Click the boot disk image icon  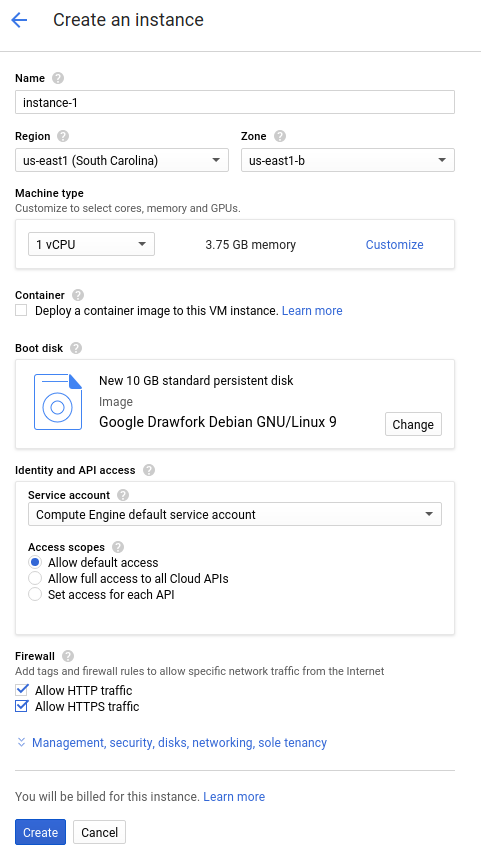click(58, 402)
